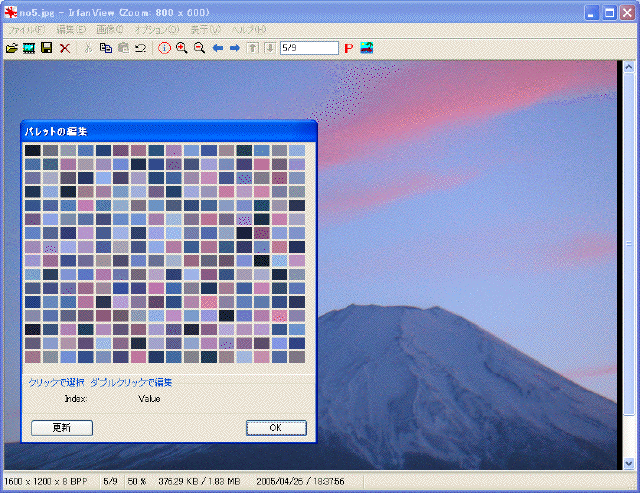Screen dimensions: 640x493
Task: Click the red P properties icon
Action: (x=349, y=48)
